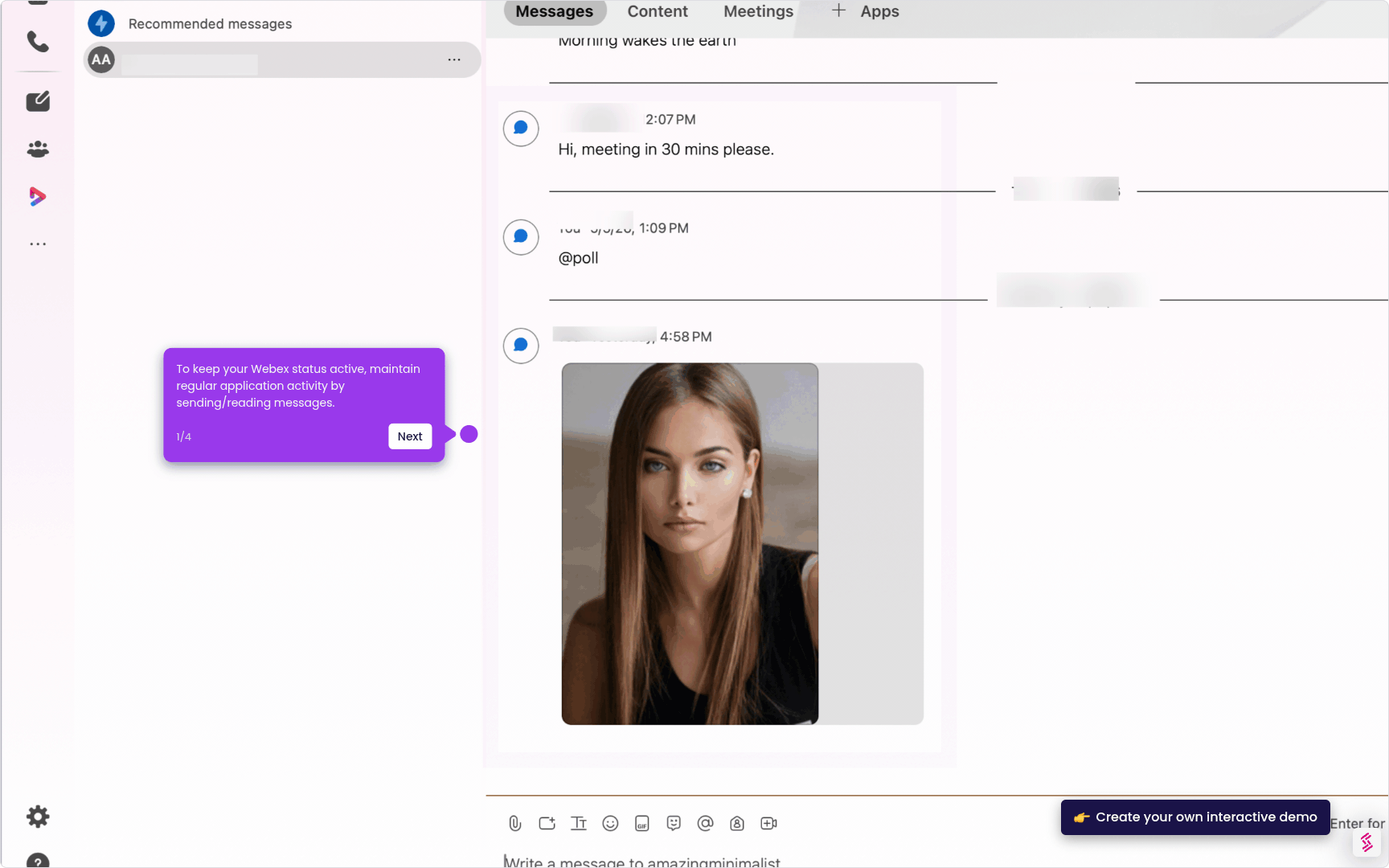Open the GIF picker icon
Screen dimensions: 1389x868
[642, 823]
